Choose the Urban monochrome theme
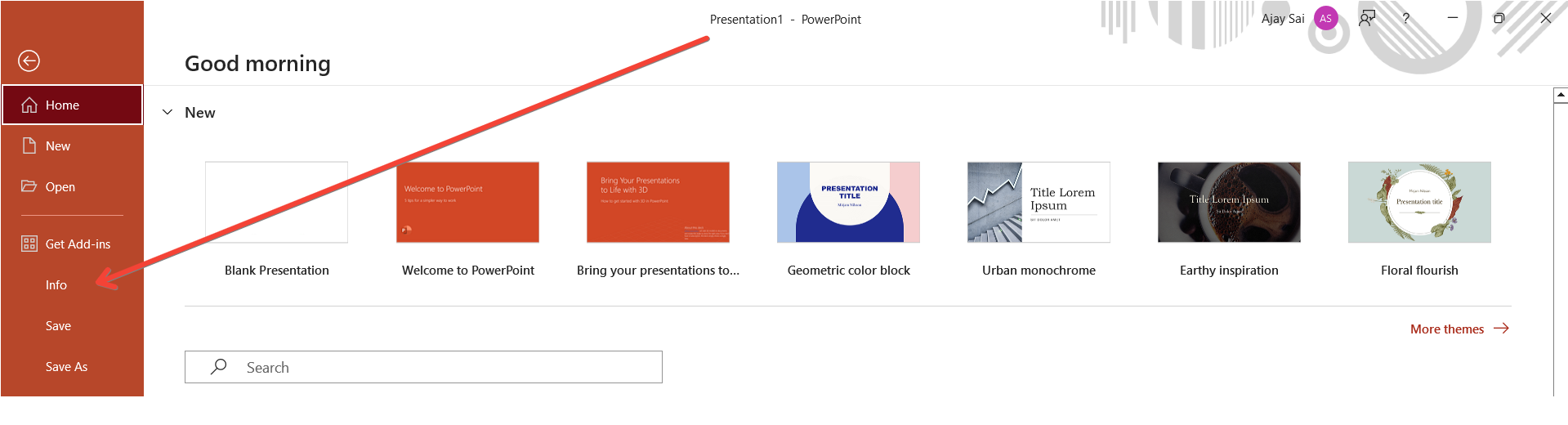Viewport: 1568px width, 425px height. point(1039,202)
